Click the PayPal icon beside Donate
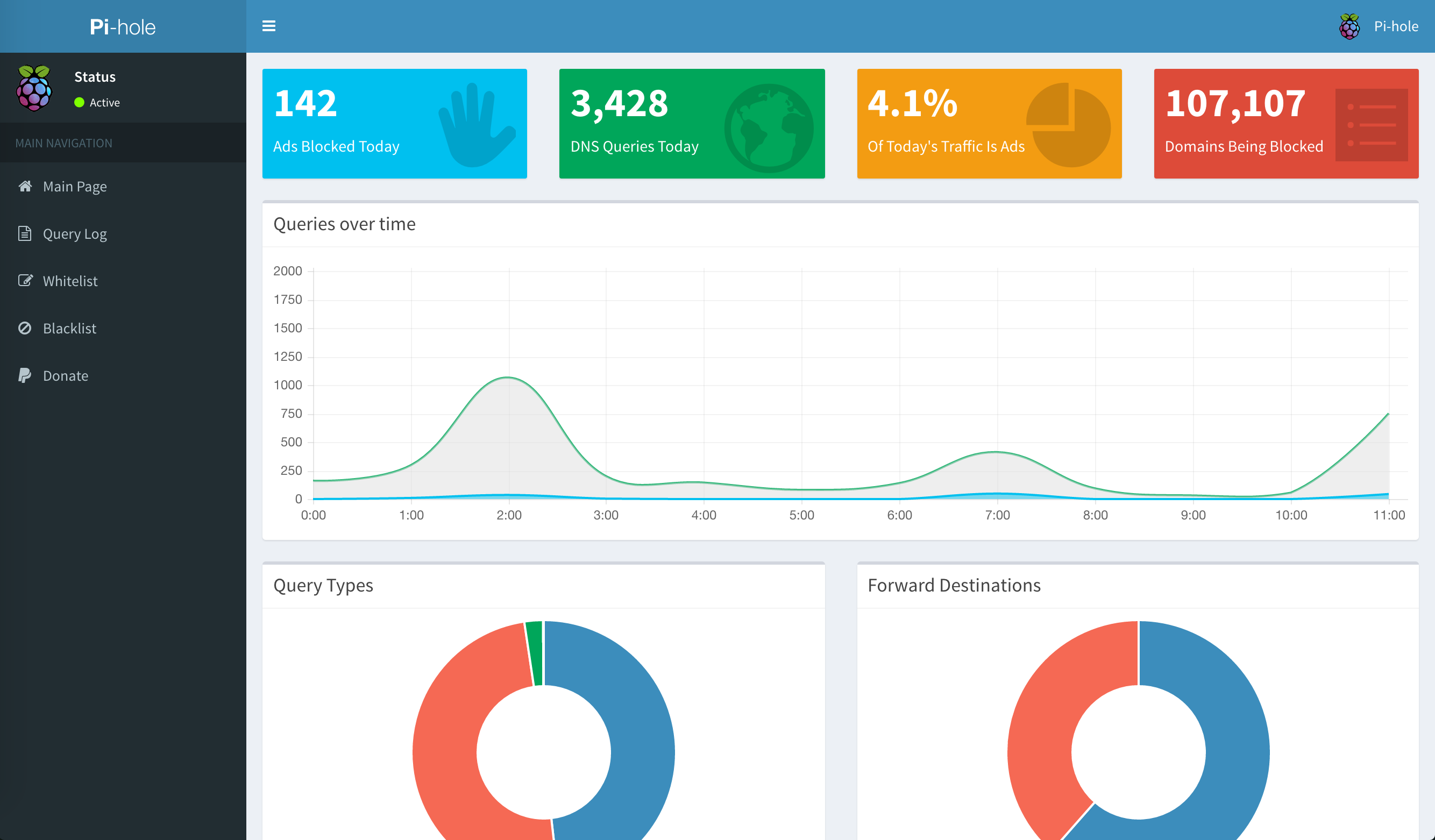 point(25,375)
